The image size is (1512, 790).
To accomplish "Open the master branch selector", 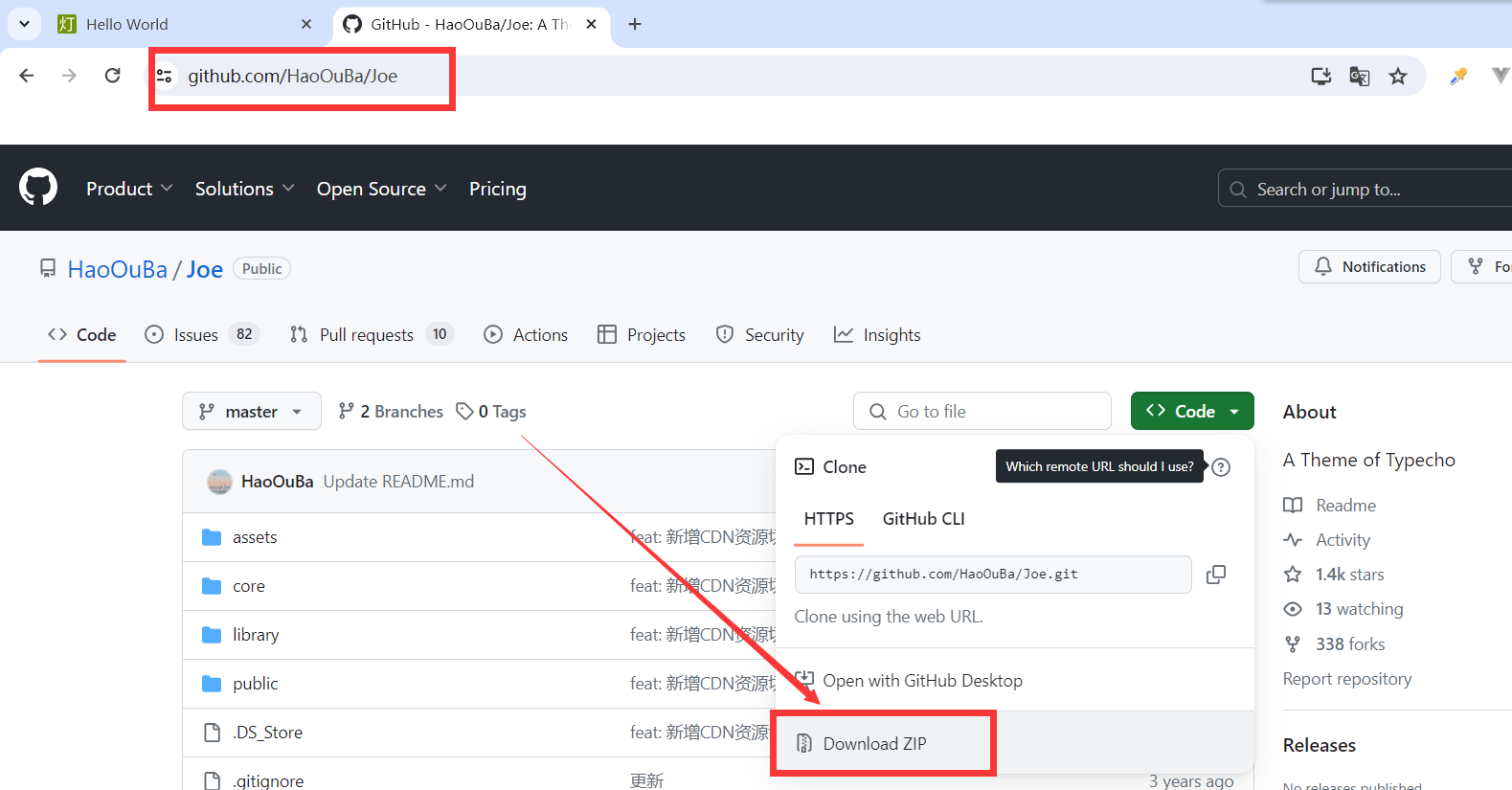I will [252, 412].
